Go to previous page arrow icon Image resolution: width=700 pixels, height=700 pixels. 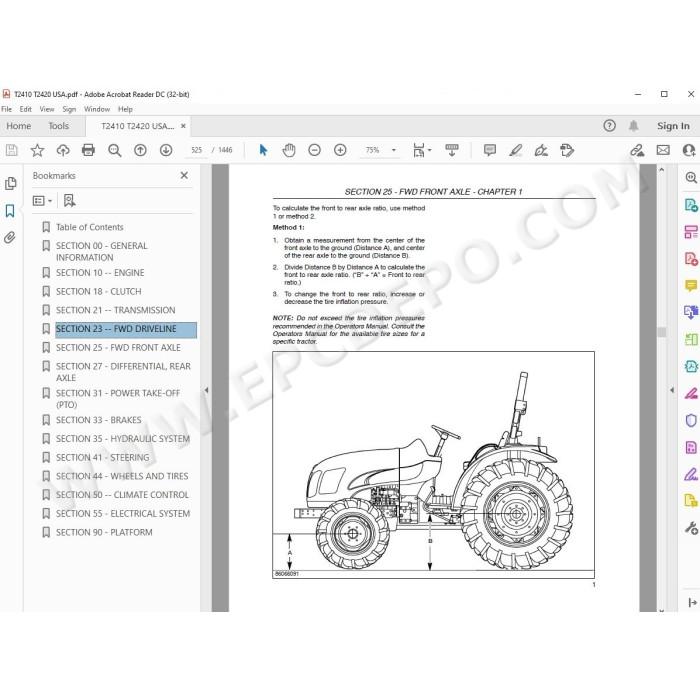[x=140, y=150]
